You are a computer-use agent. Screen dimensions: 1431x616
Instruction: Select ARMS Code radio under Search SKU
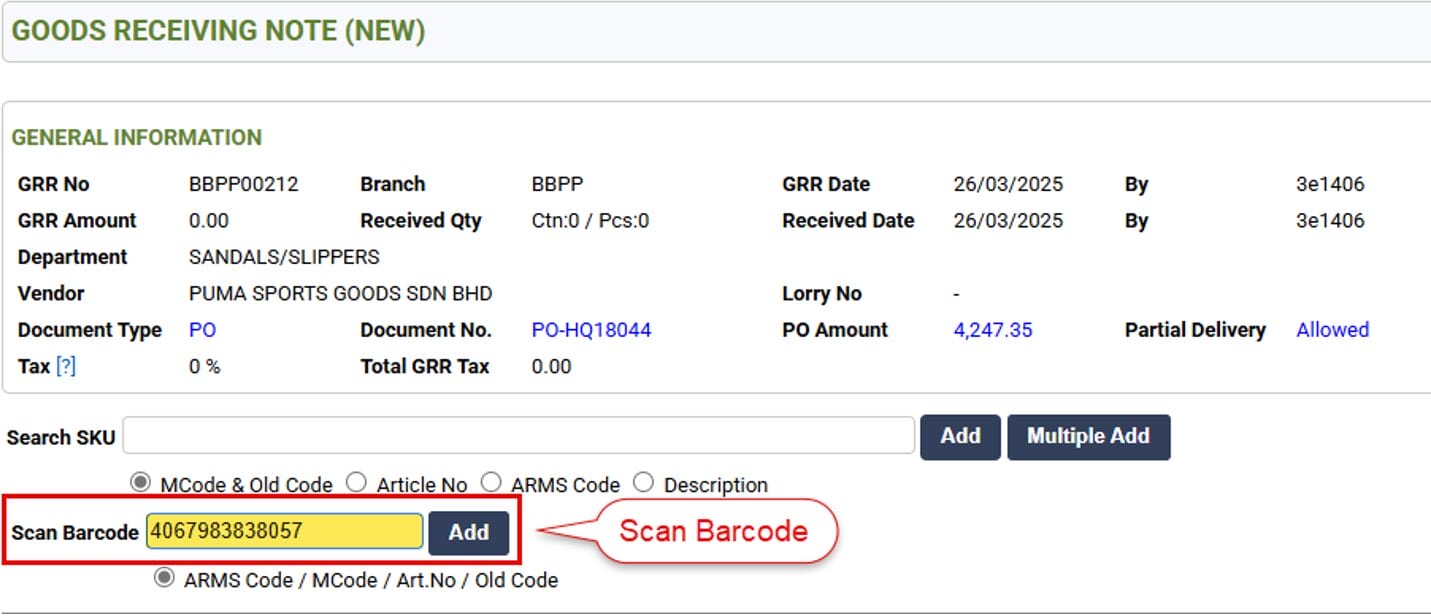tap(491, 483)
